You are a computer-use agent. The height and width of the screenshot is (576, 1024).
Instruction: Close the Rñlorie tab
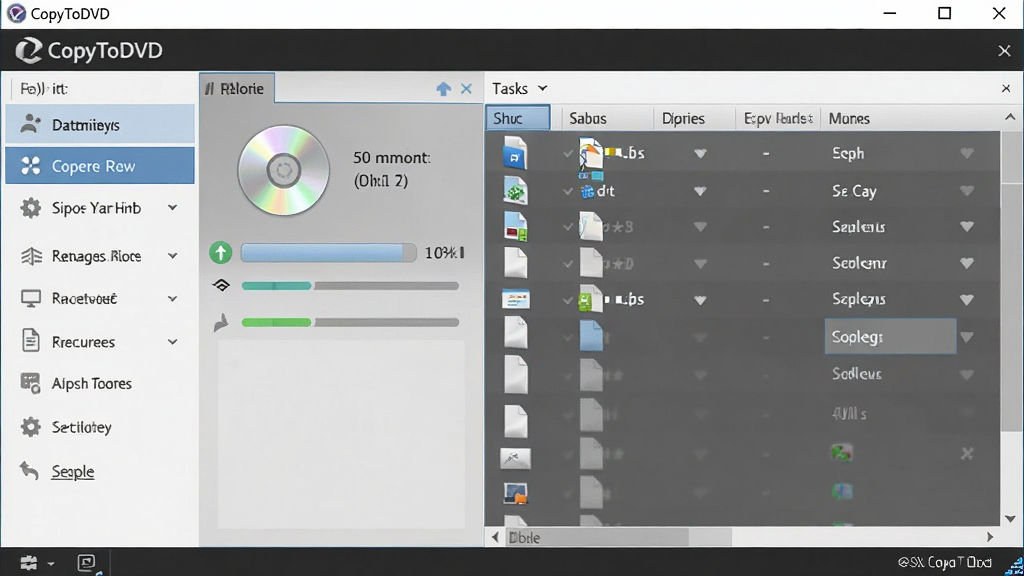click(x=466, y=89)
